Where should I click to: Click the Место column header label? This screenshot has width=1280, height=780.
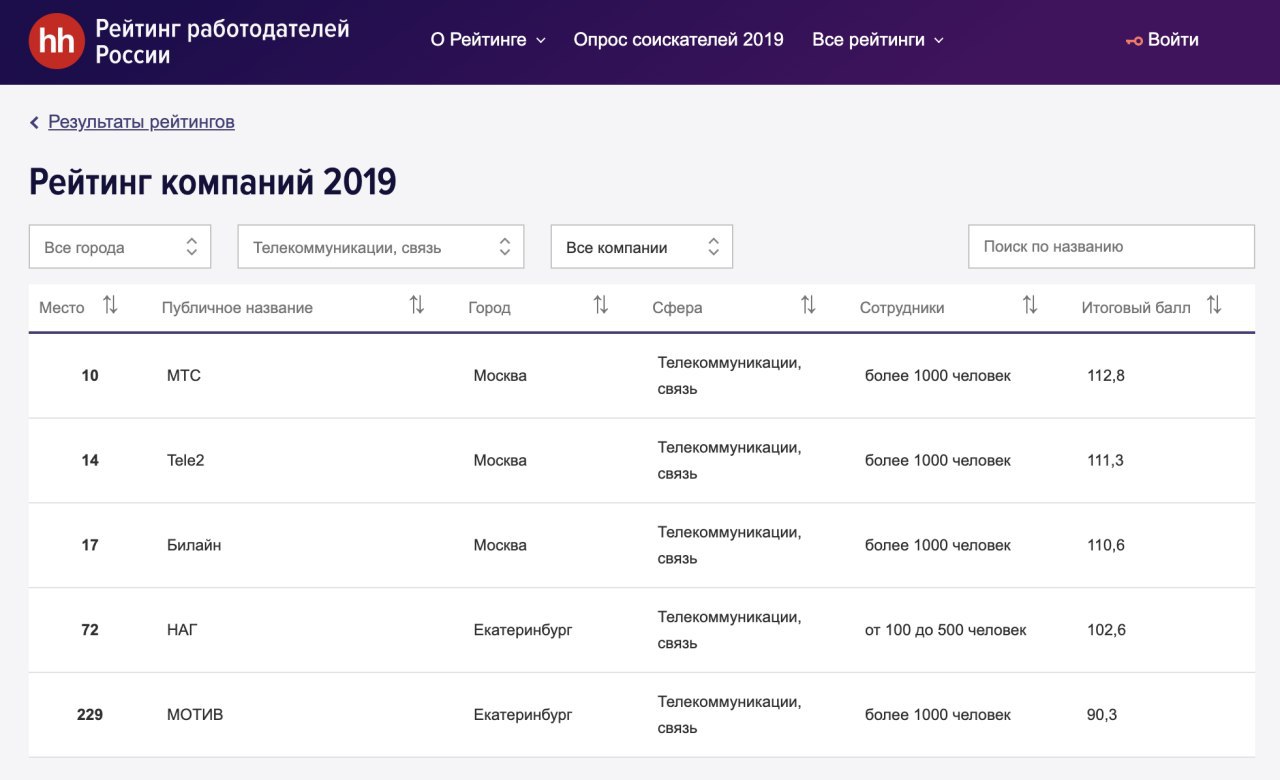[x=62, y=308]
